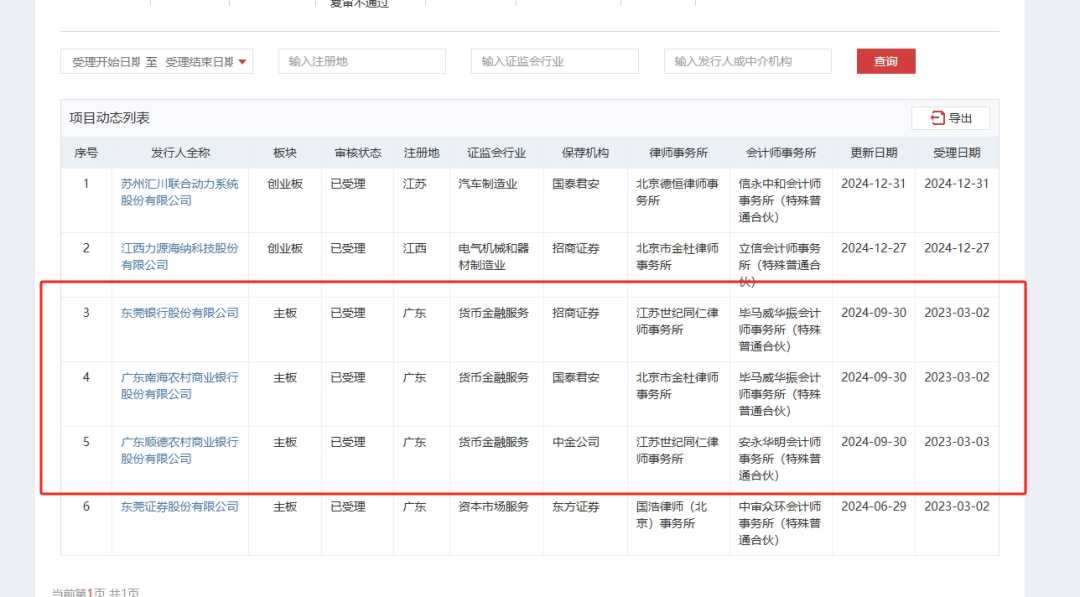Click the 证监会行业 column header
This screenshot has height=597, width=1080.
tap(496, 153)
